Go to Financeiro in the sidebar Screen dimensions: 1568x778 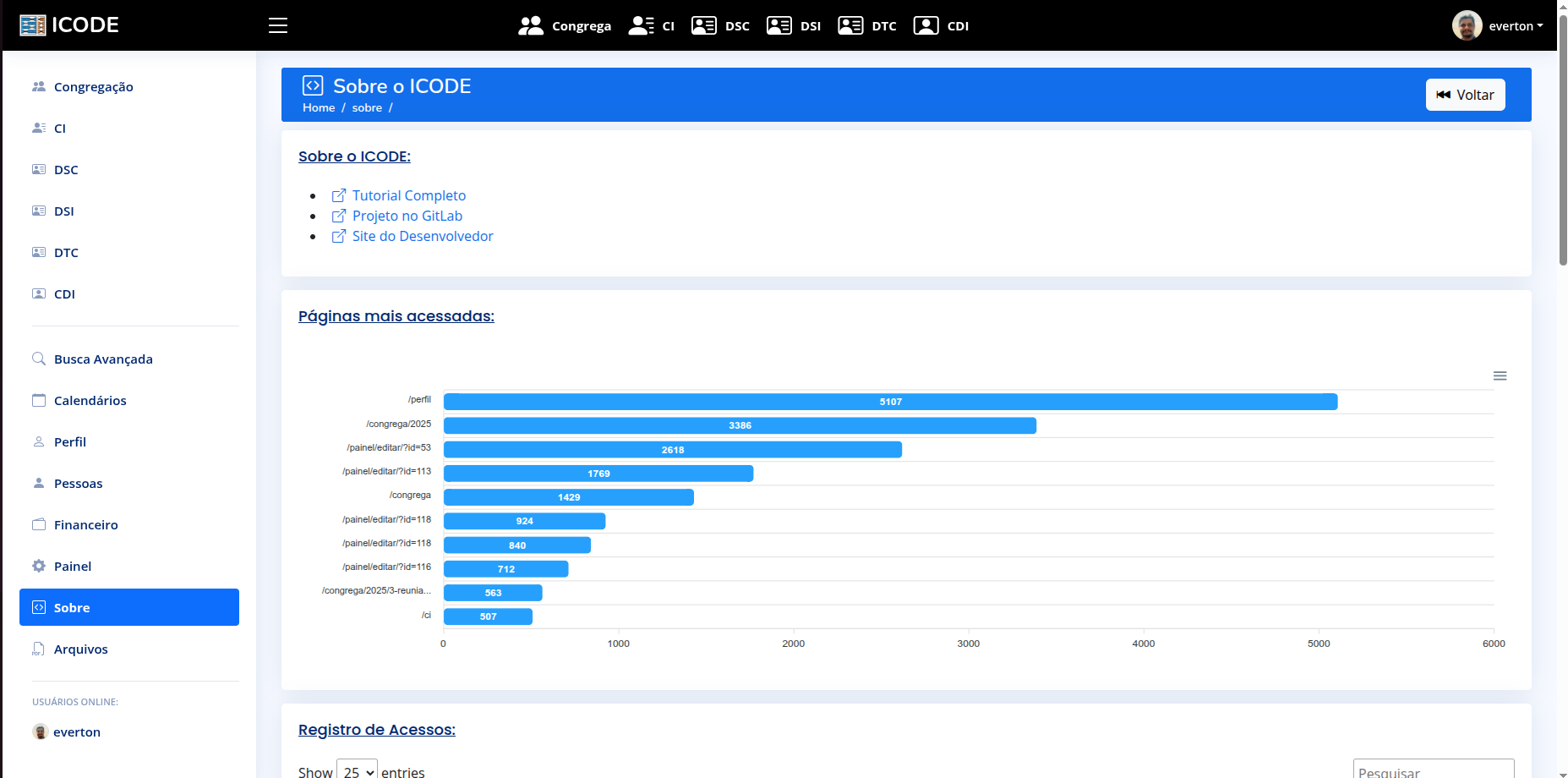point(85,524)
